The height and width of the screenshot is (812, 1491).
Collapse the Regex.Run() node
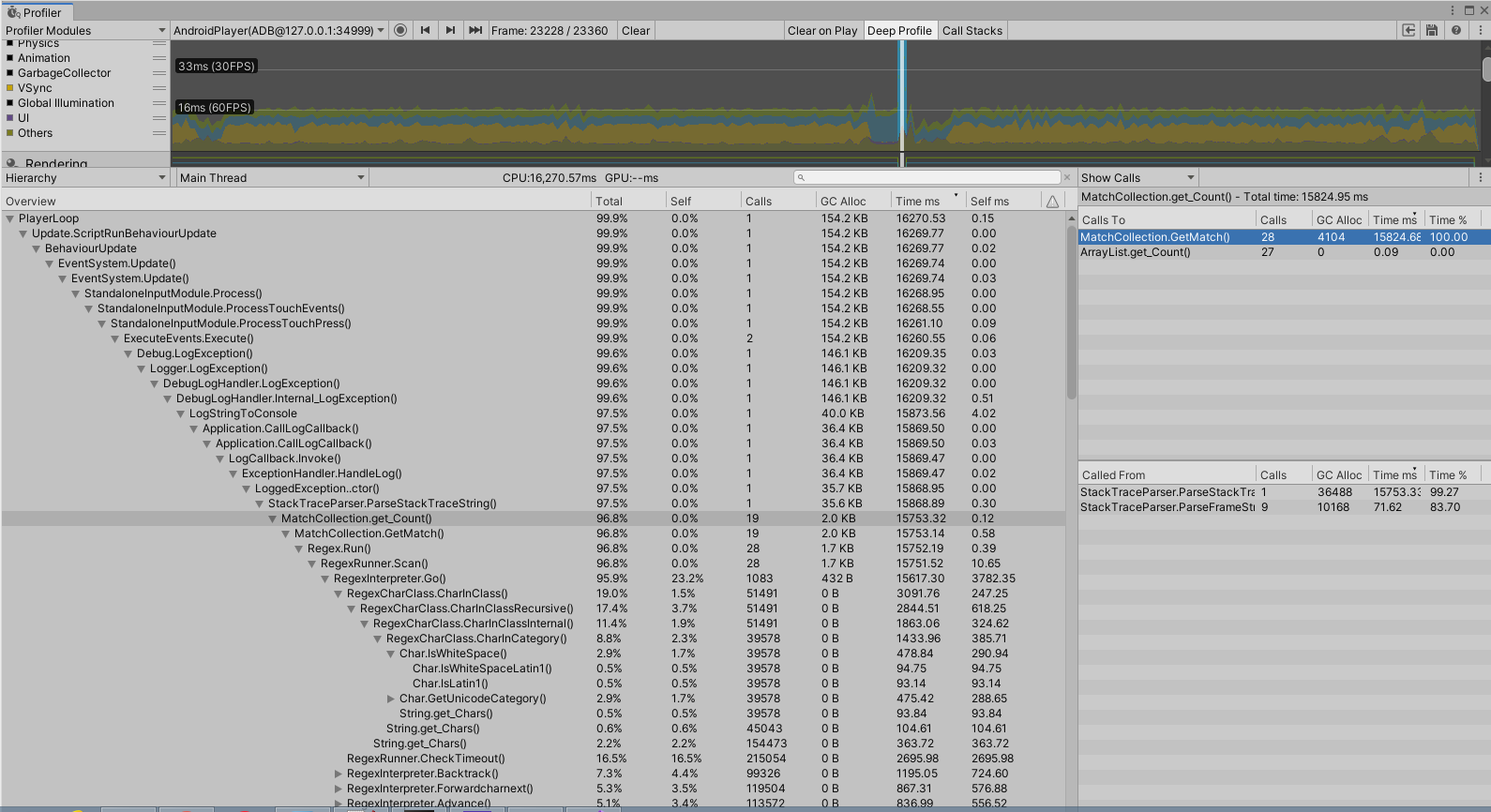(x=299, y=549)
